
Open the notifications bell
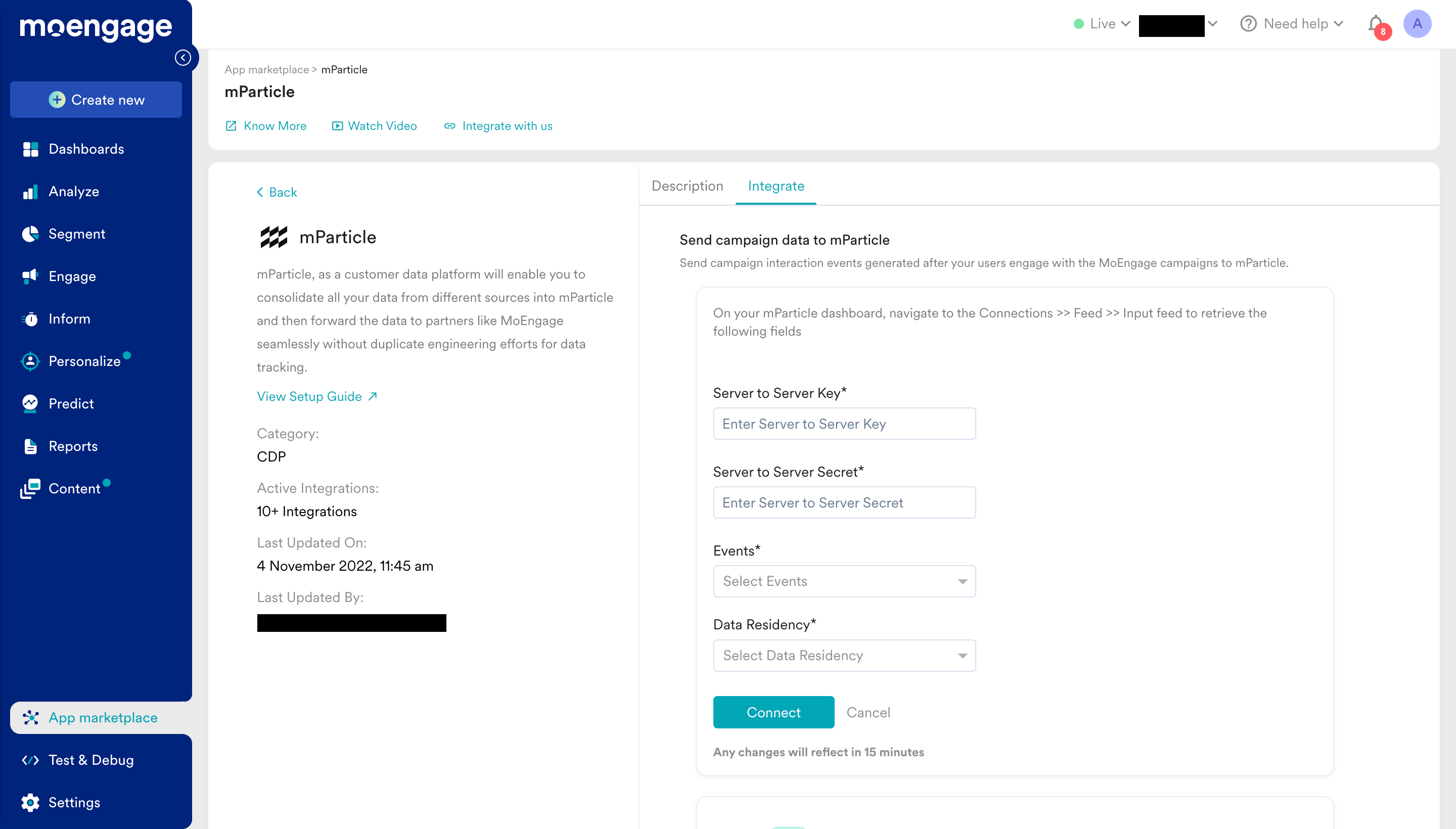coord(1376,24)
